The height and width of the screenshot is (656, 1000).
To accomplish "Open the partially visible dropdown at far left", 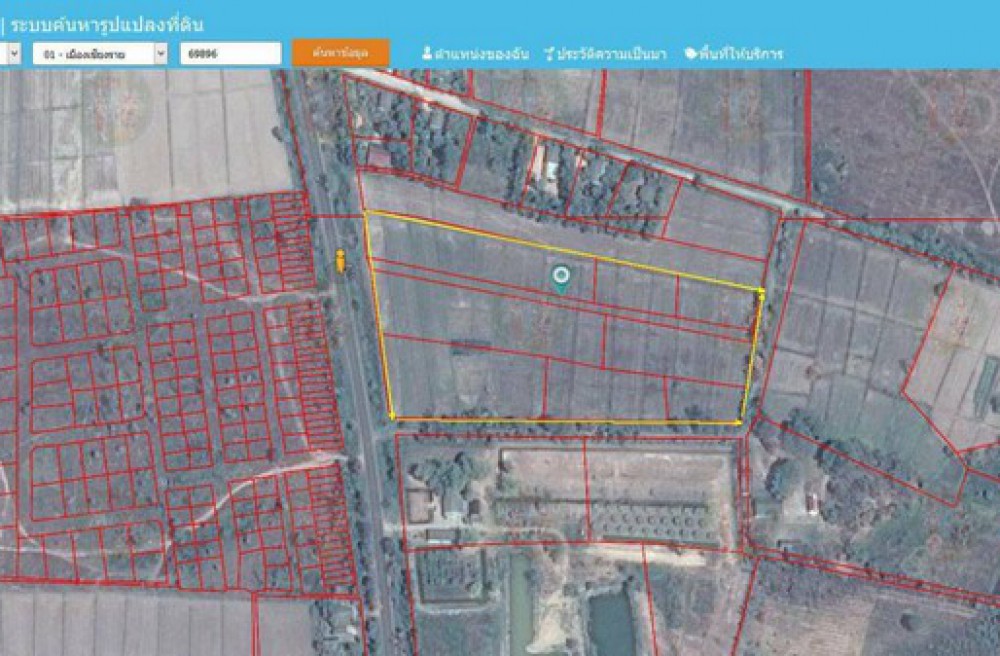I will click(11, 54).
